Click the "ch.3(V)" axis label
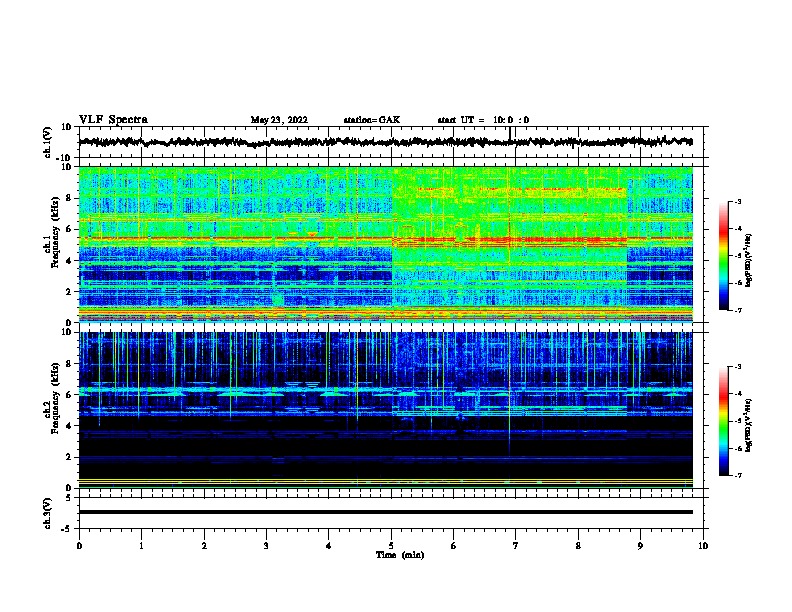This screenshot has height=612, width=792. (48, 513)
